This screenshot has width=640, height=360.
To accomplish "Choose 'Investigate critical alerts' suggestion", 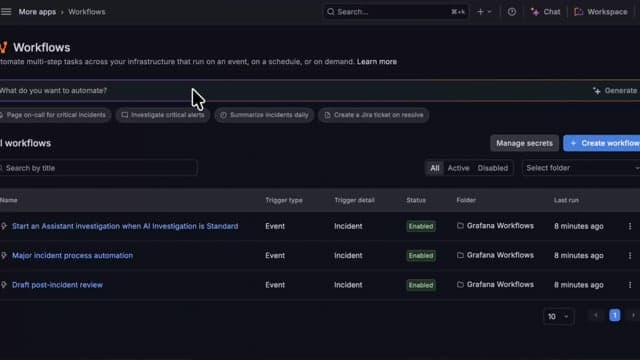I will pyautogui.click(x=163, y=115).
